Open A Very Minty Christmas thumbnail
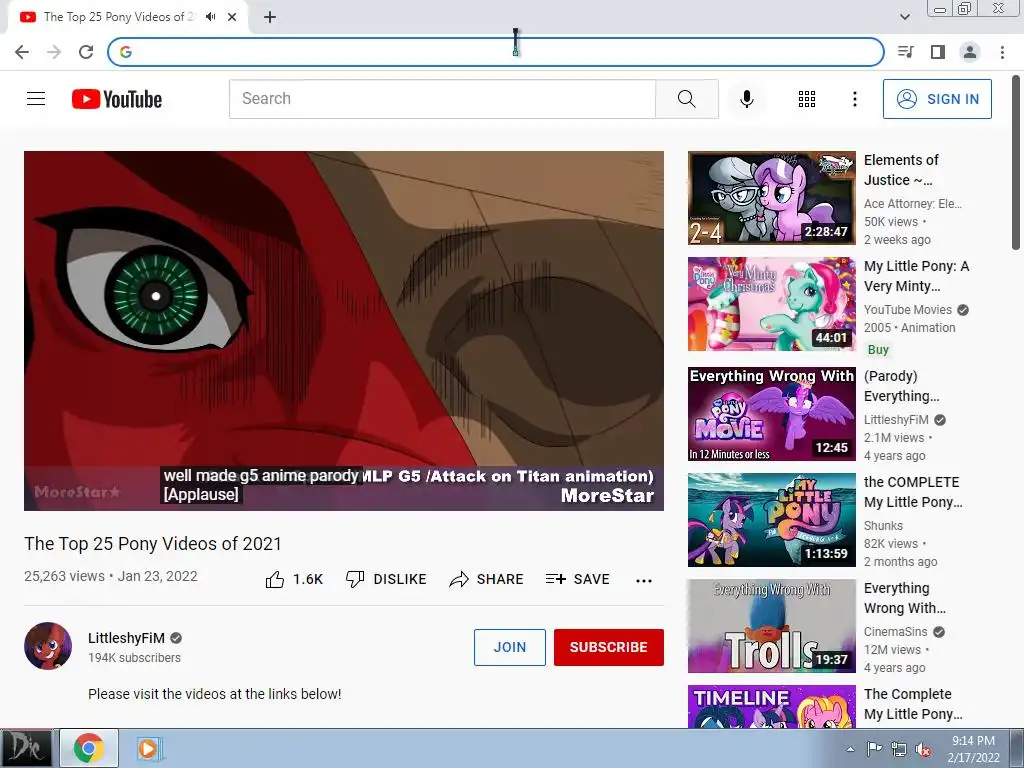This screenshot has width=1024, height=768. pos(771,304)
